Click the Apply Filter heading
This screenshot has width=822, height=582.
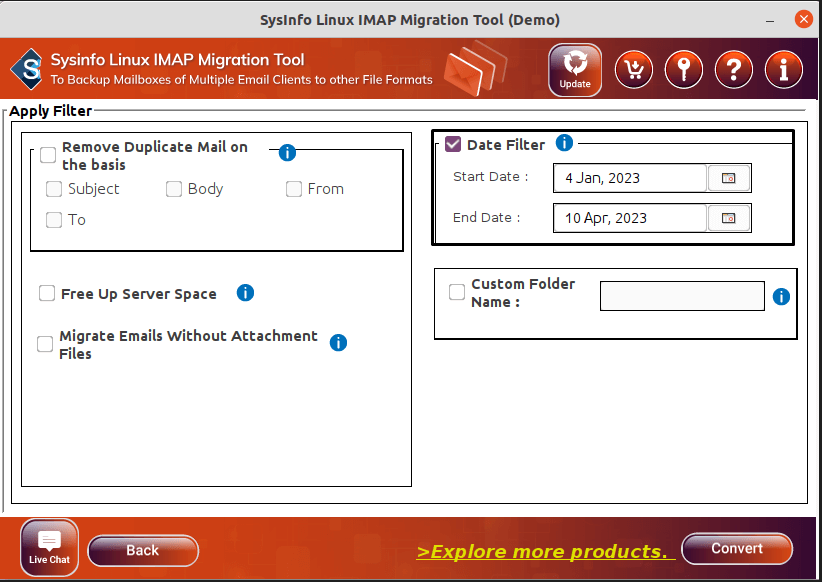click(50, 111)
